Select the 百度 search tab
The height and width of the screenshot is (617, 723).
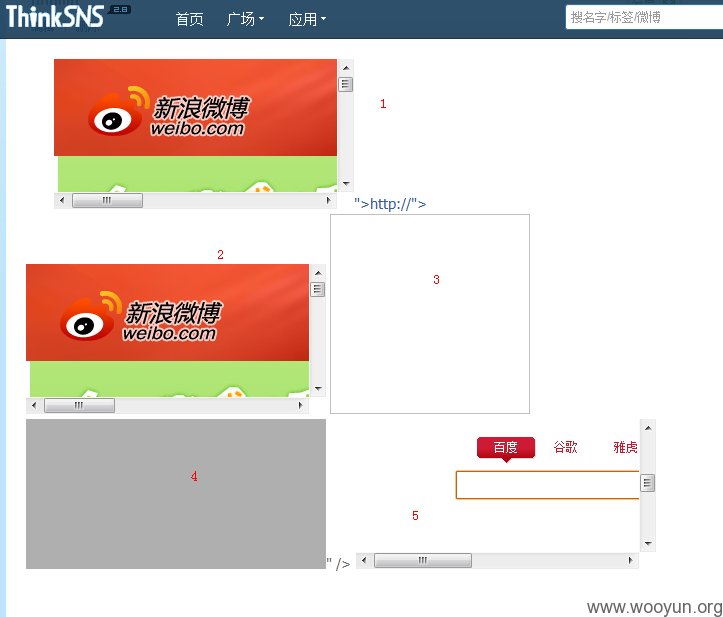(506, 447)
